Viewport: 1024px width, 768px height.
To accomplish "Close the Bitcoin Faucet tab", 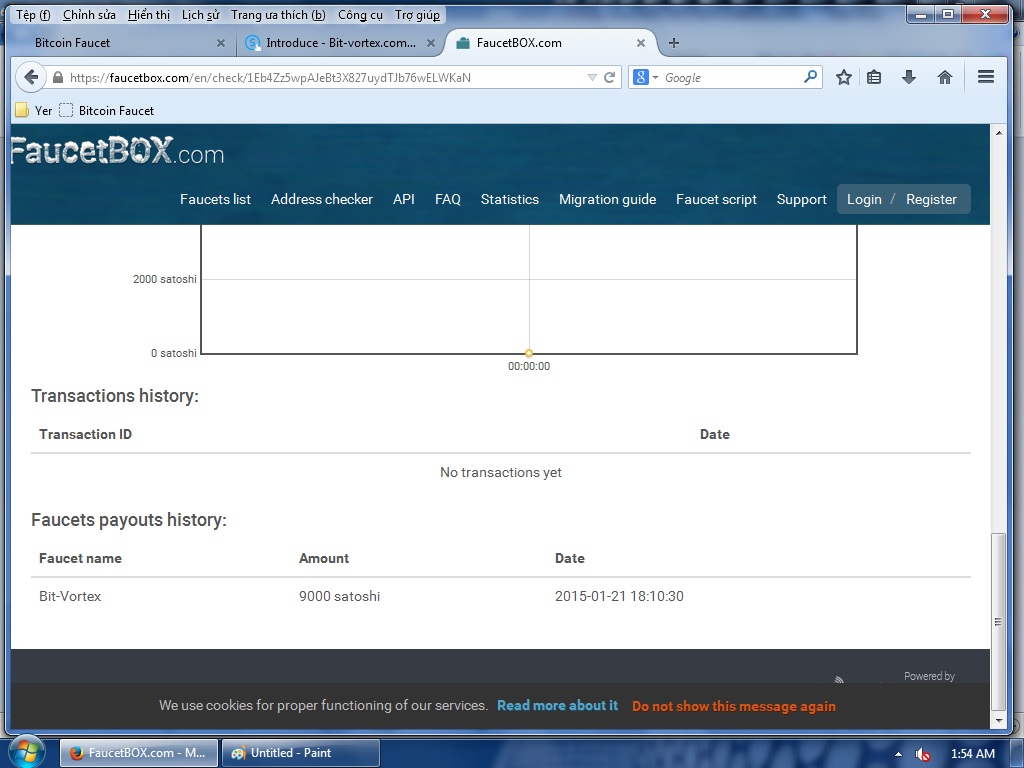I will pos(221,42).
